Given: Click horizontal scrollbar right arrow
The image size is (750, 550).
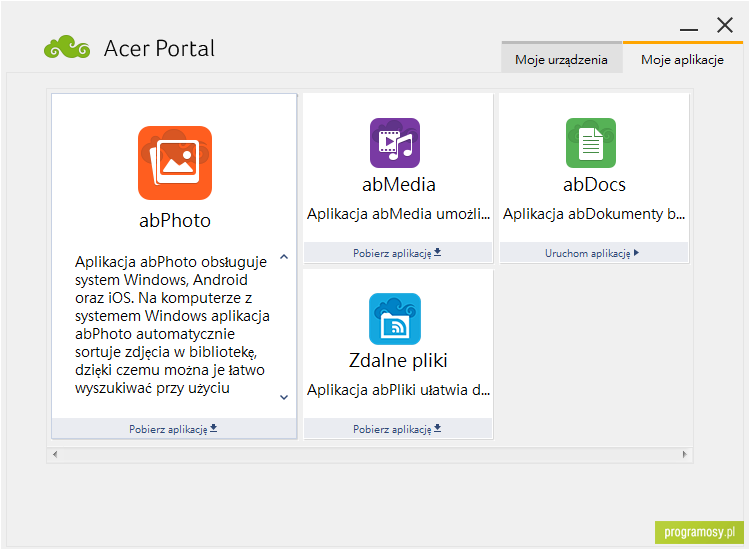Looking at the screenshot, I should tap(684, 454).
